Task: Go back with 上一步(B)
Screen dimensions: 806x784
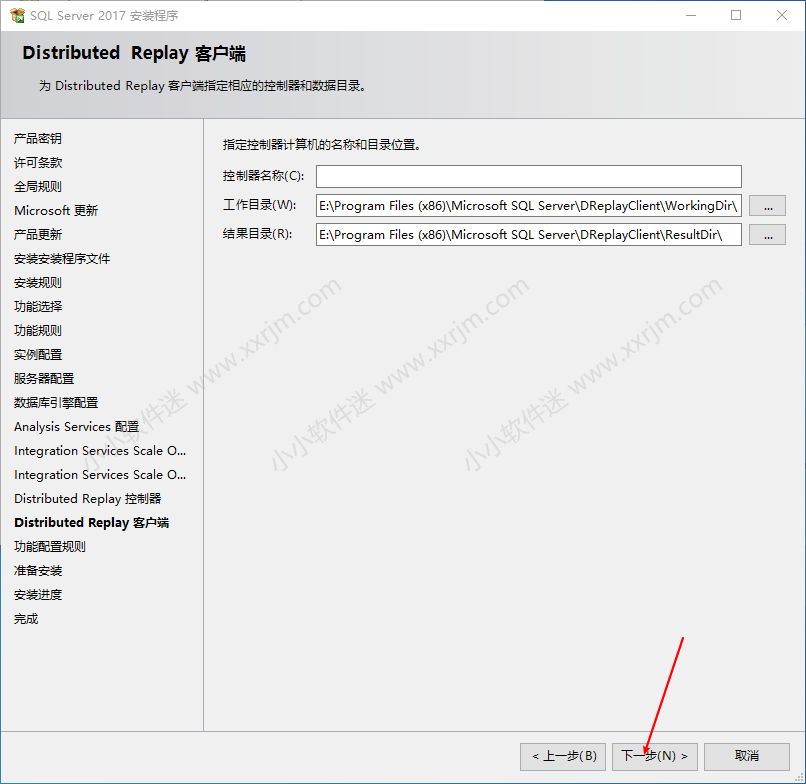Action: [563, 756]
